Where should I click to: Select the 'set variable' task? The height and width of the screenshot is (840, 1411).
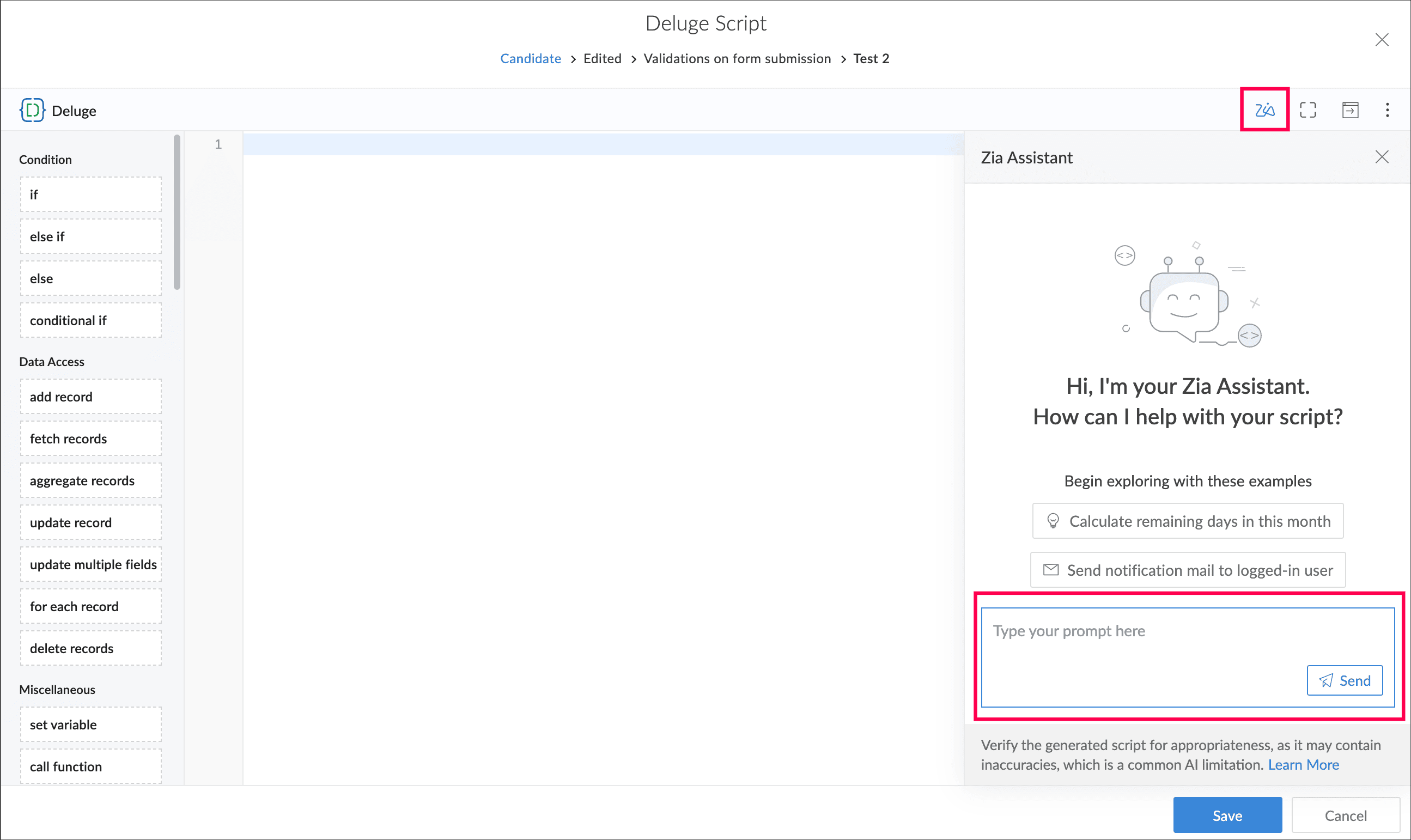pos(90,724)
